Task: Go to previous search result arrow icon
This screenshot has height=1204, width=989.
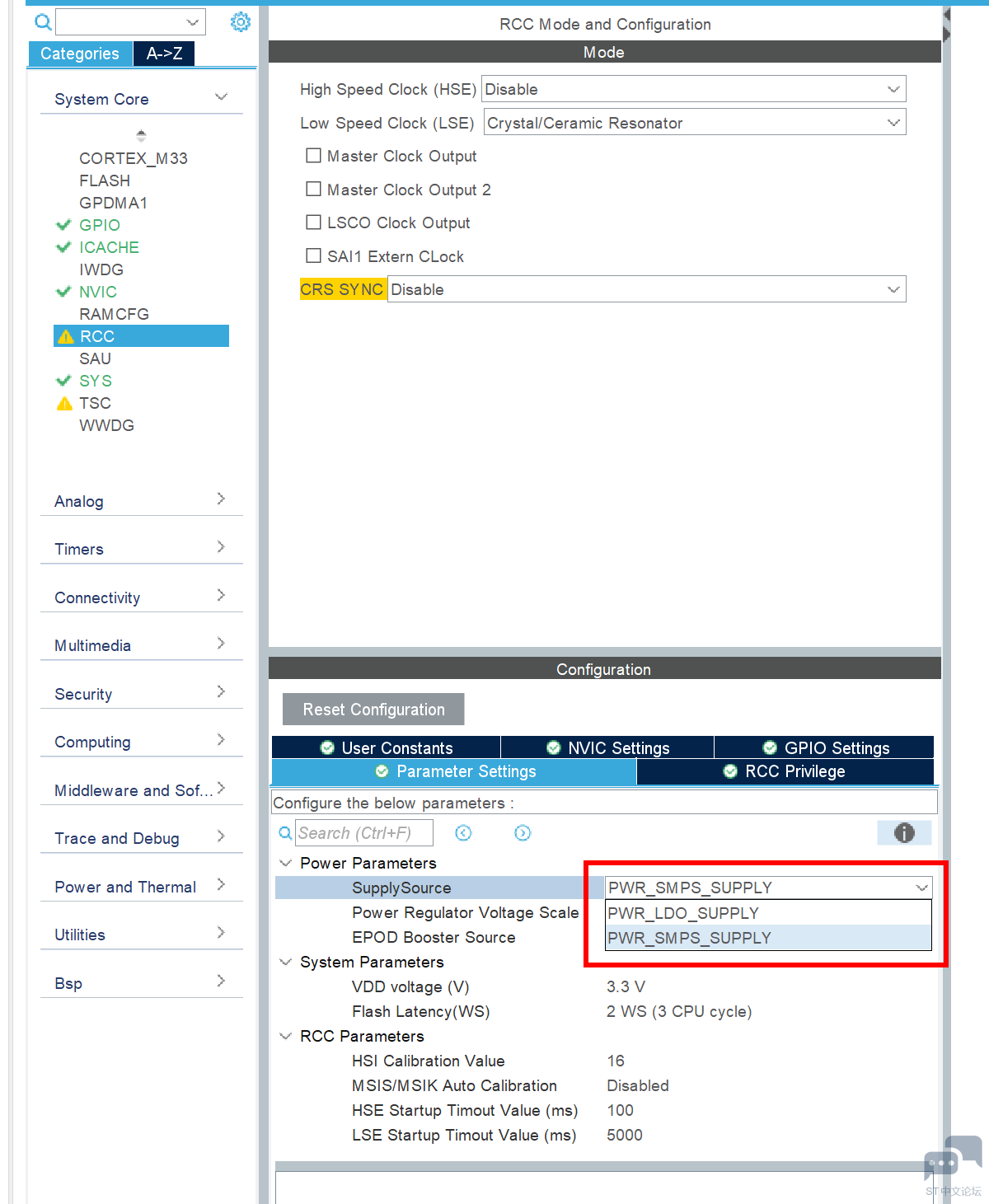Action: [x=464, y=833]
